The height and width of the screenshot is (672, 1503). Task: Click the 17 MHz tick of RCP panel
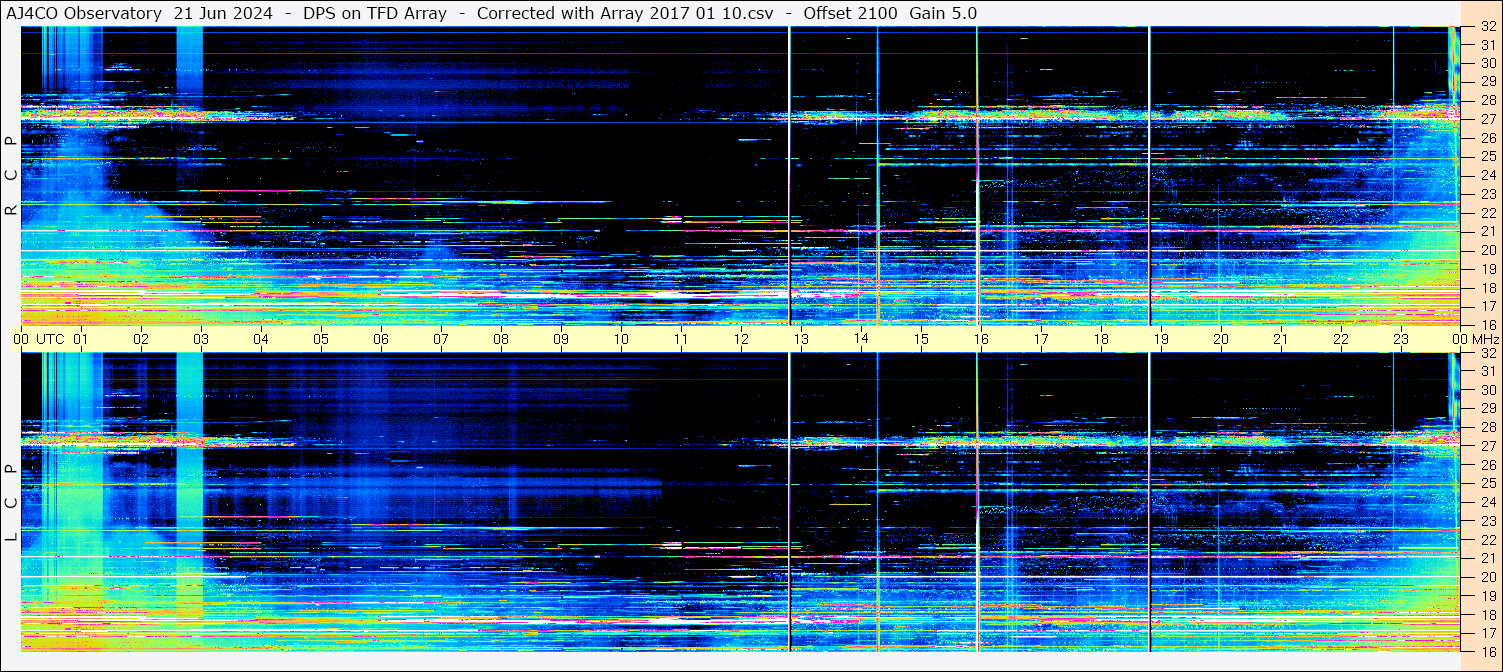(1488, 306)
